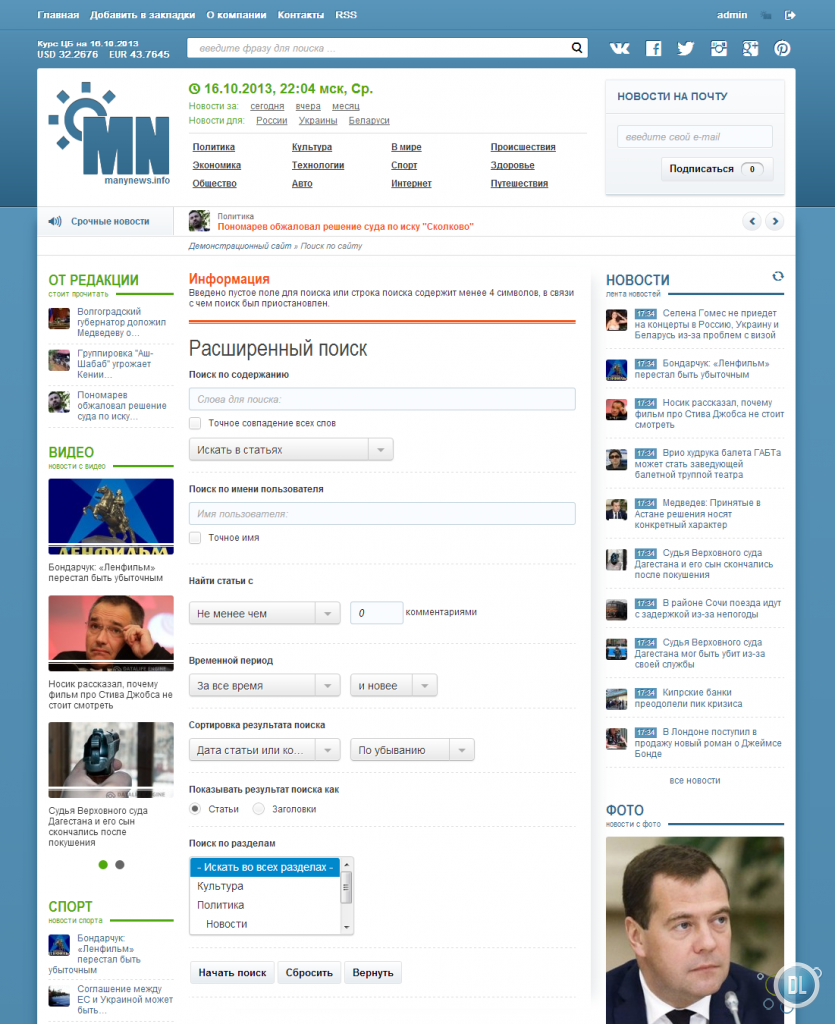
Task: Open the Политика category in the site menu
Action: [x=213, y=147]
